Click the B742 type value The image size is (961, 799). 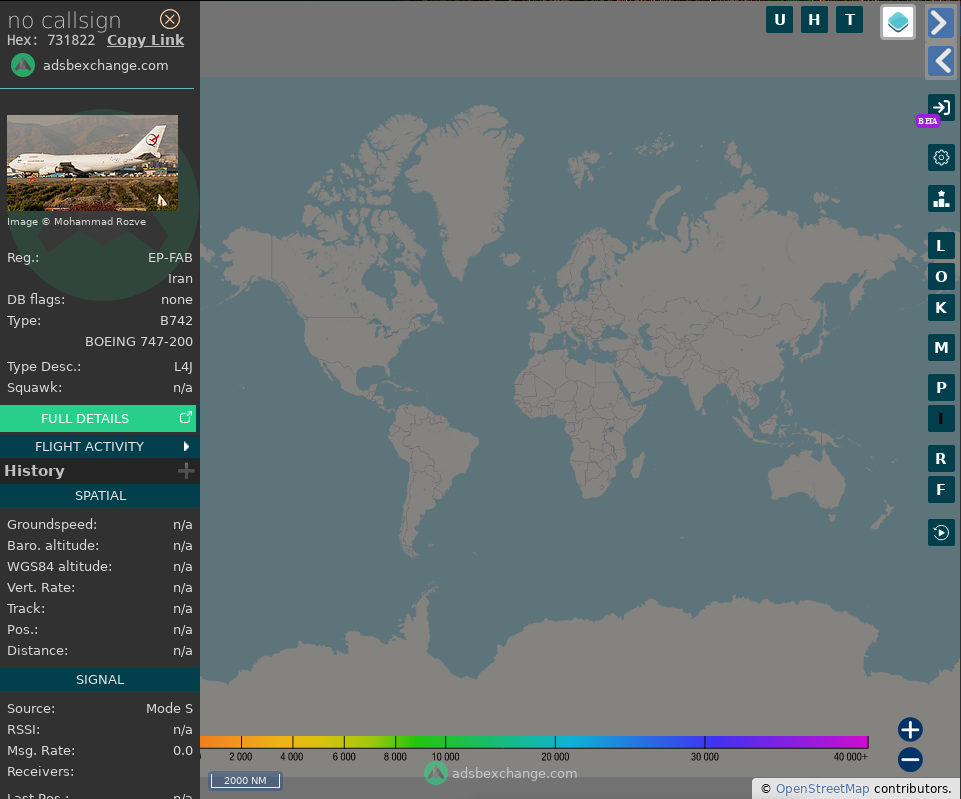coord(177,321)
